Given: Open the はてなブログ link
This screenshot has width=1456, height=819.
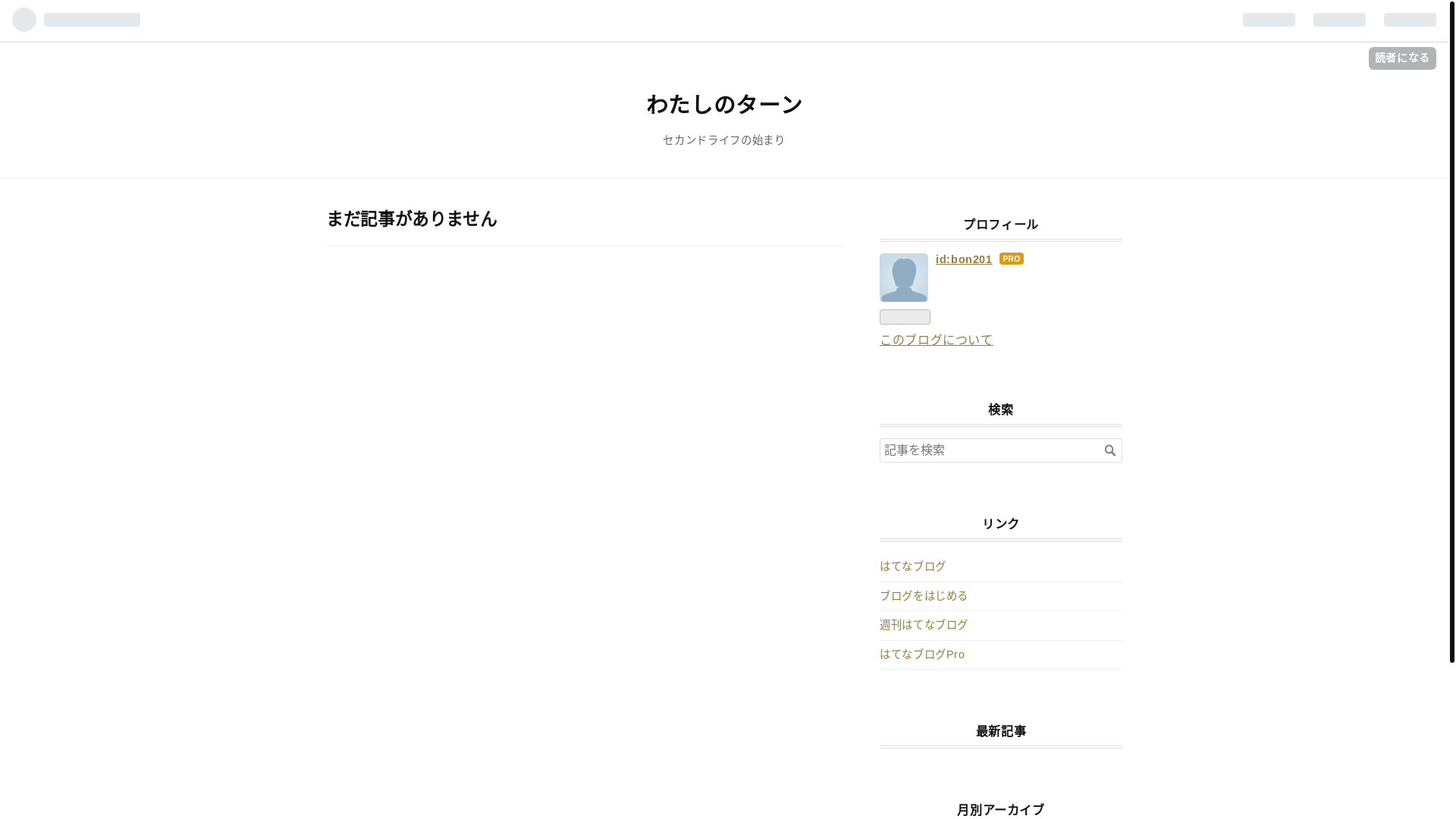Looking at the screenshot, I should 912,566.
